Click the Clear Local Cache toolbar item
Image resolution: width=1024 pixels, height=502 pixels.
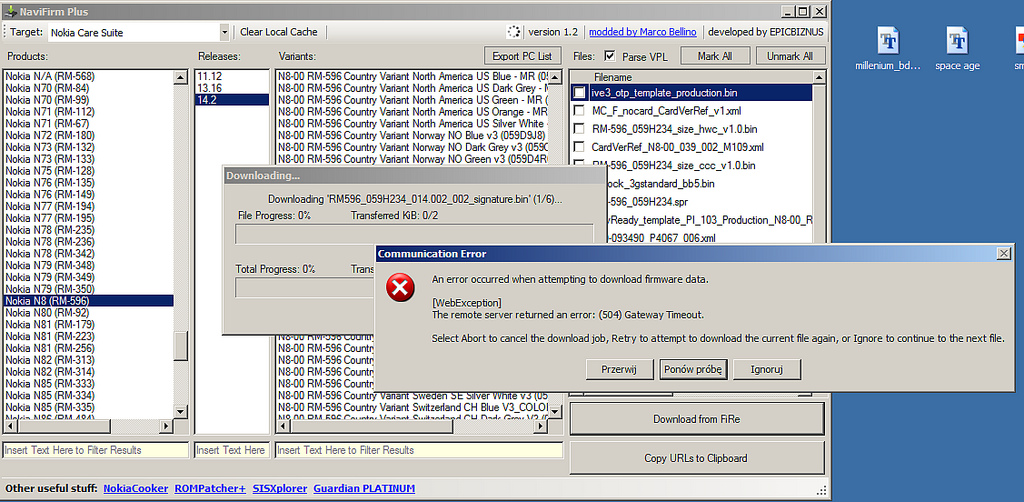279,32
